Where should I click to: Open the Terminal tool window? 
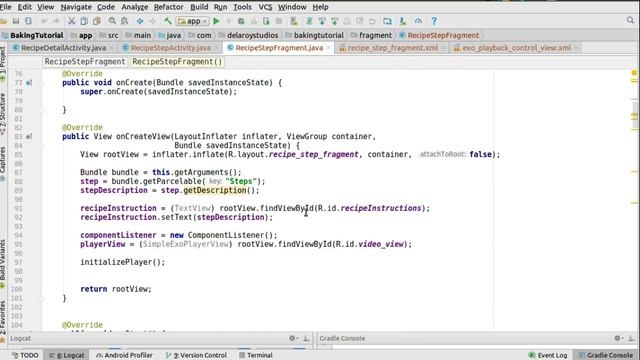pyautogui.click(x=256, y=355)
